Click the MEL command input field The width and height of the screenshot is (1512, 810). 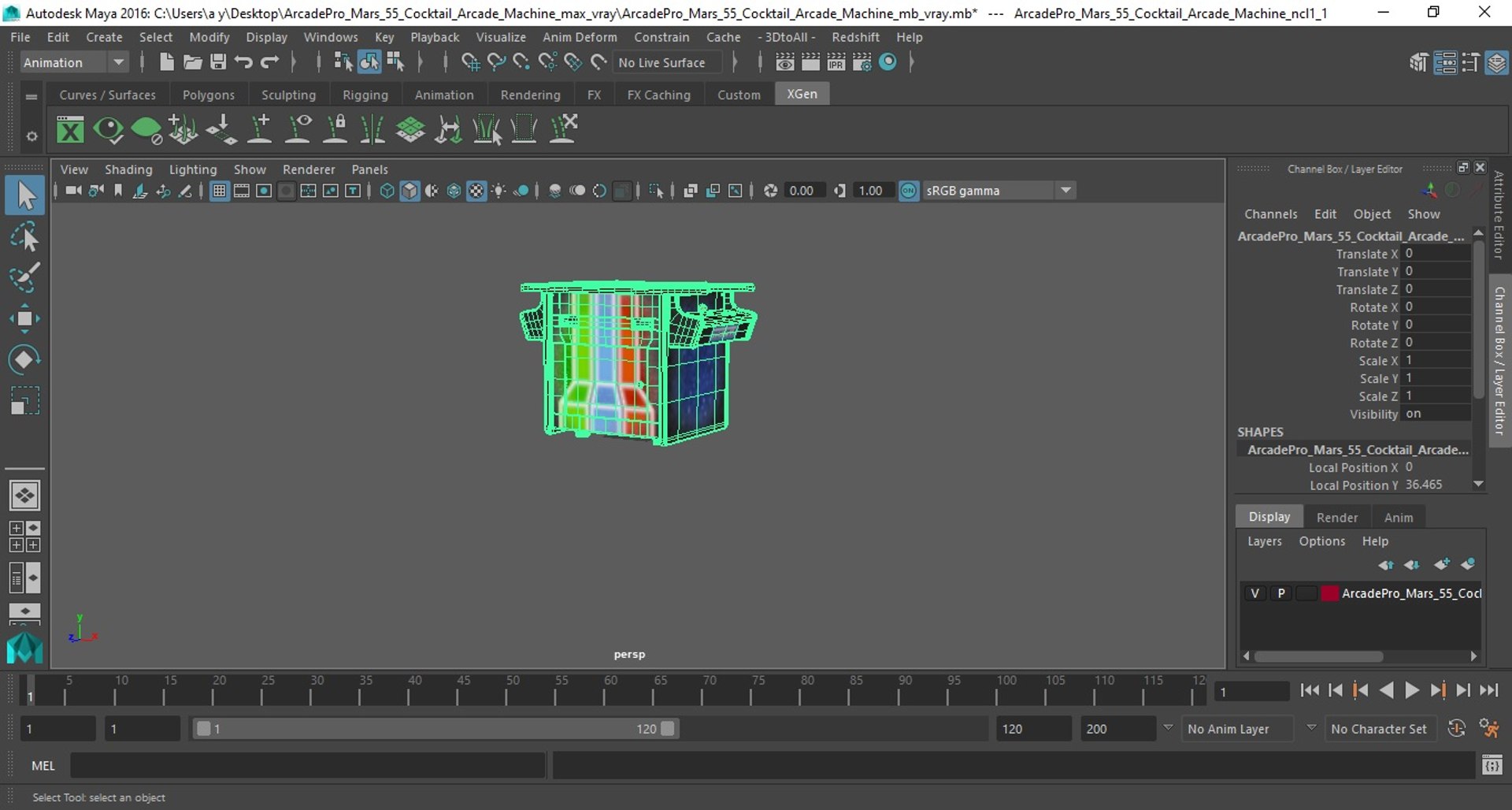tap(308, 765)
